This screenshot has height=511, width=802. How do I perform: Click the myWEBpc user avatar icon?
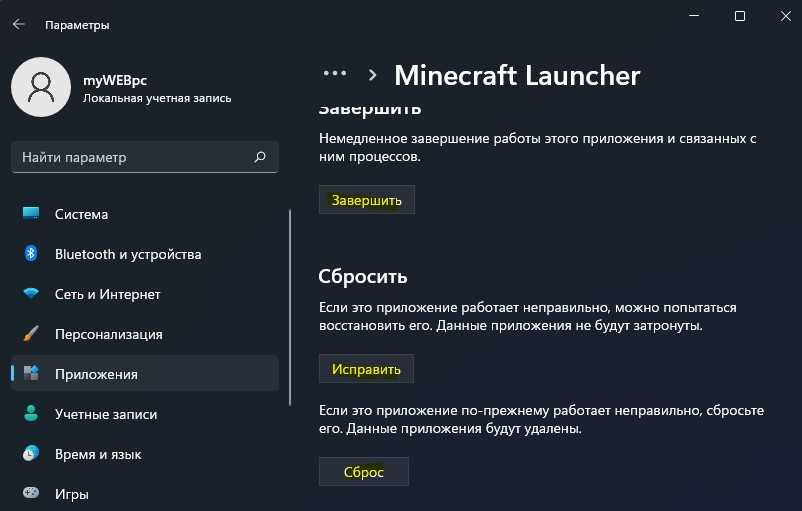40,86
